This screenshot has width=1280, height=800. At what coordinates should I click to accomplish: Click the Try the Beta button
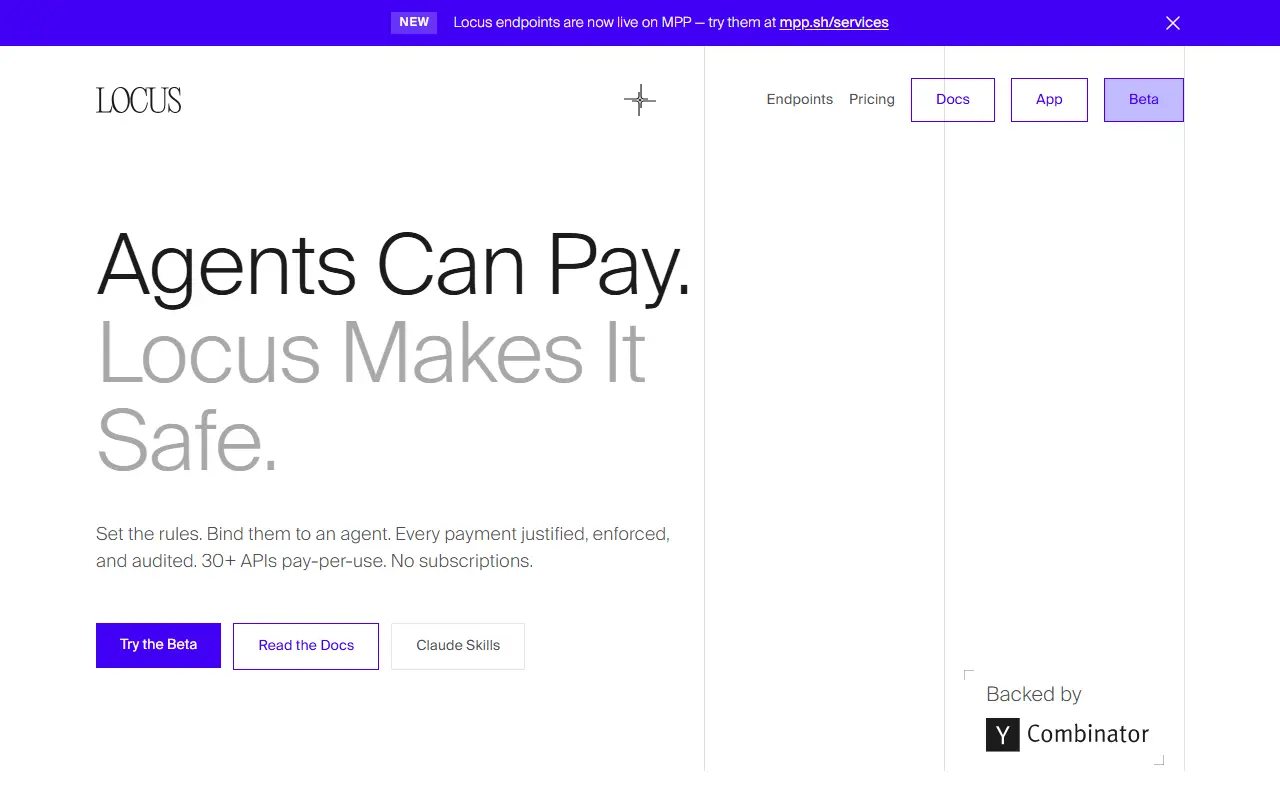coord(158,645)
